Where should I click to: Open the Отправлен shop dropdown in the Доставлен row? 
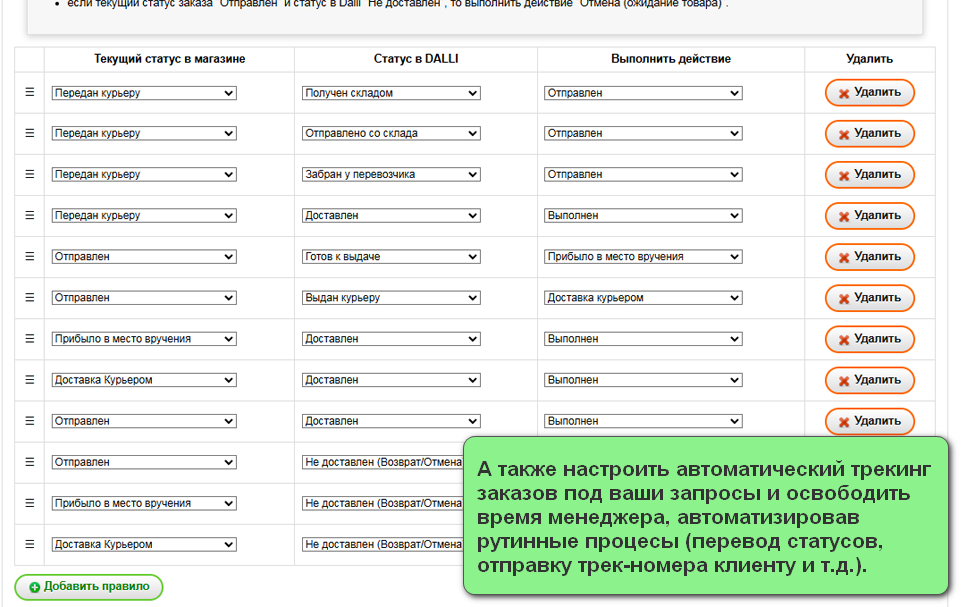click(x=144, y=421)
